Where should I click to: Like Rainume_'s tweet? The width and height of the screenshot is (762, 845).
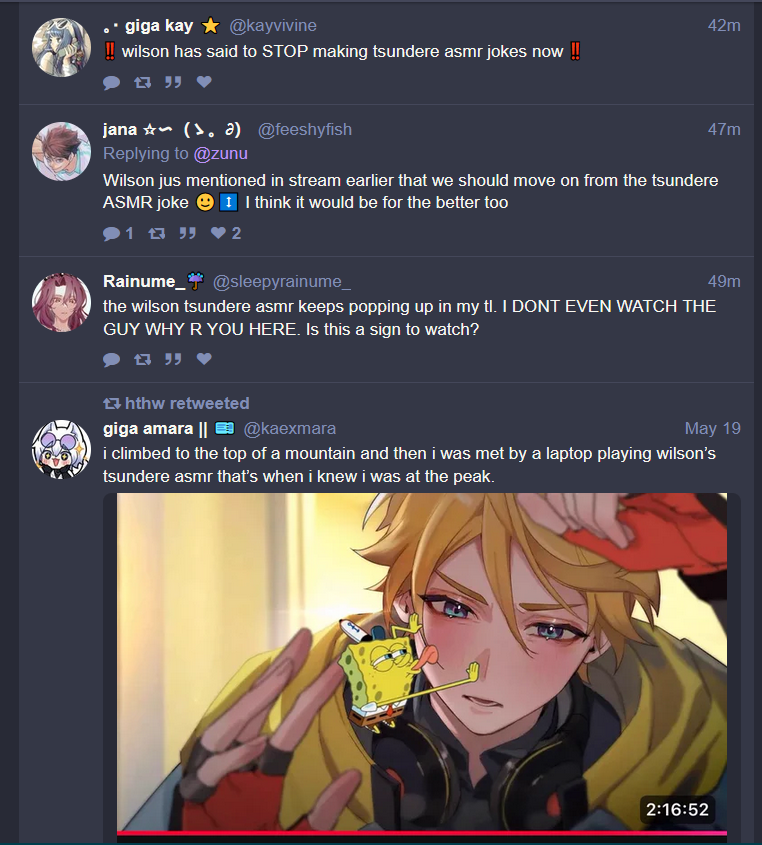click(204, 359)
